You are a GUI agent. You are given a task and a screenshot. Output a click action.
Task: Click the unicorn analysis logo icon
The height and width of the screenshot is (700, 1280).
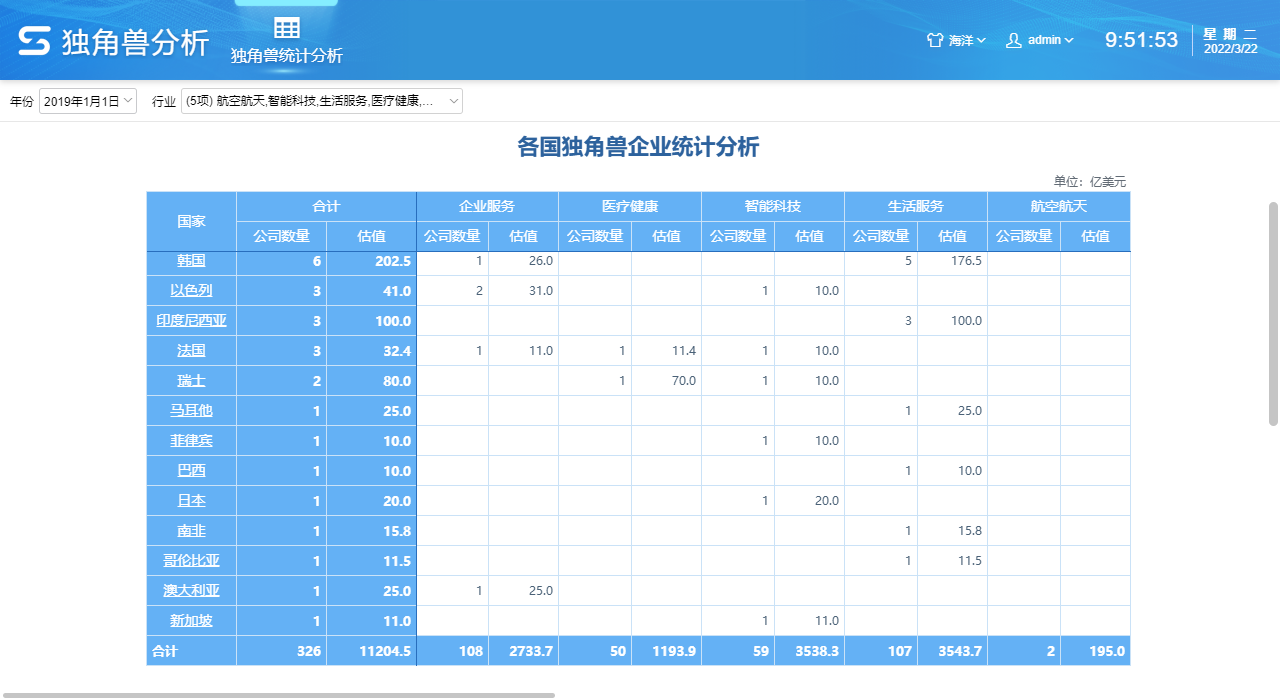point(34,42)
